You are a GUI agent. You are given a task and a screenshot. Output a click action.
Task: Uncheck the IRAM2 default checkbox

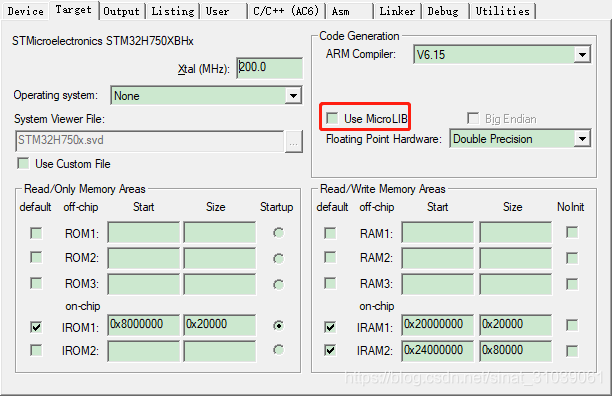point(330,350)
